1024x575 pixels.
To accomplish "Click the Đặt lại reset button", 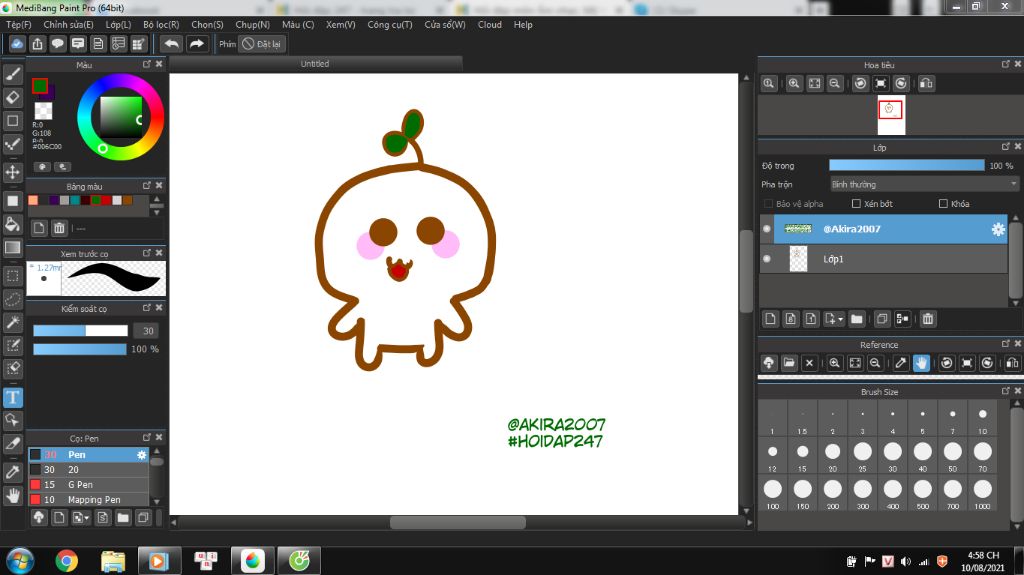I will tap(263, 44).
